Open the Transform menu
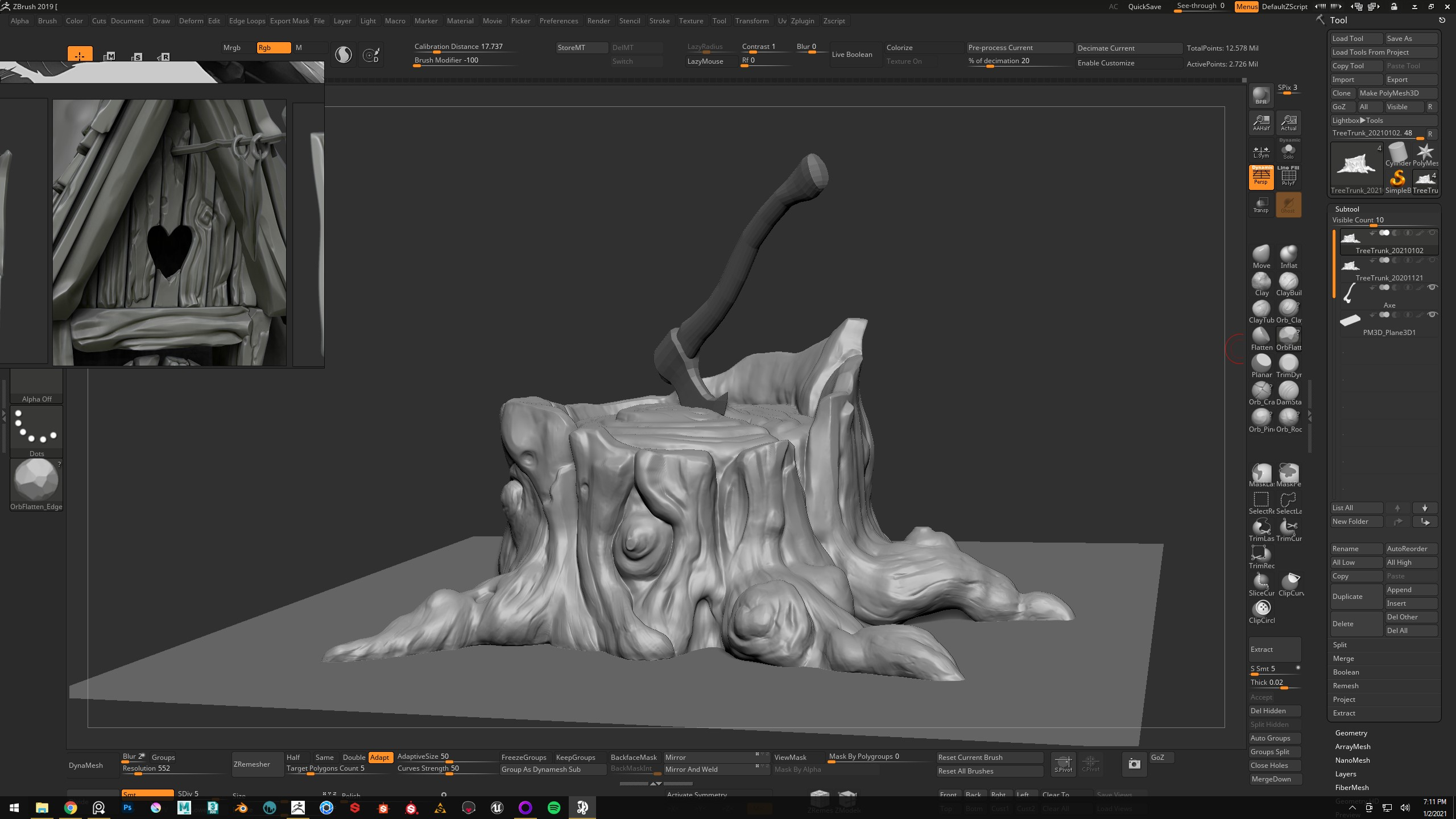The image size is (1456, 819). (751, 21)
